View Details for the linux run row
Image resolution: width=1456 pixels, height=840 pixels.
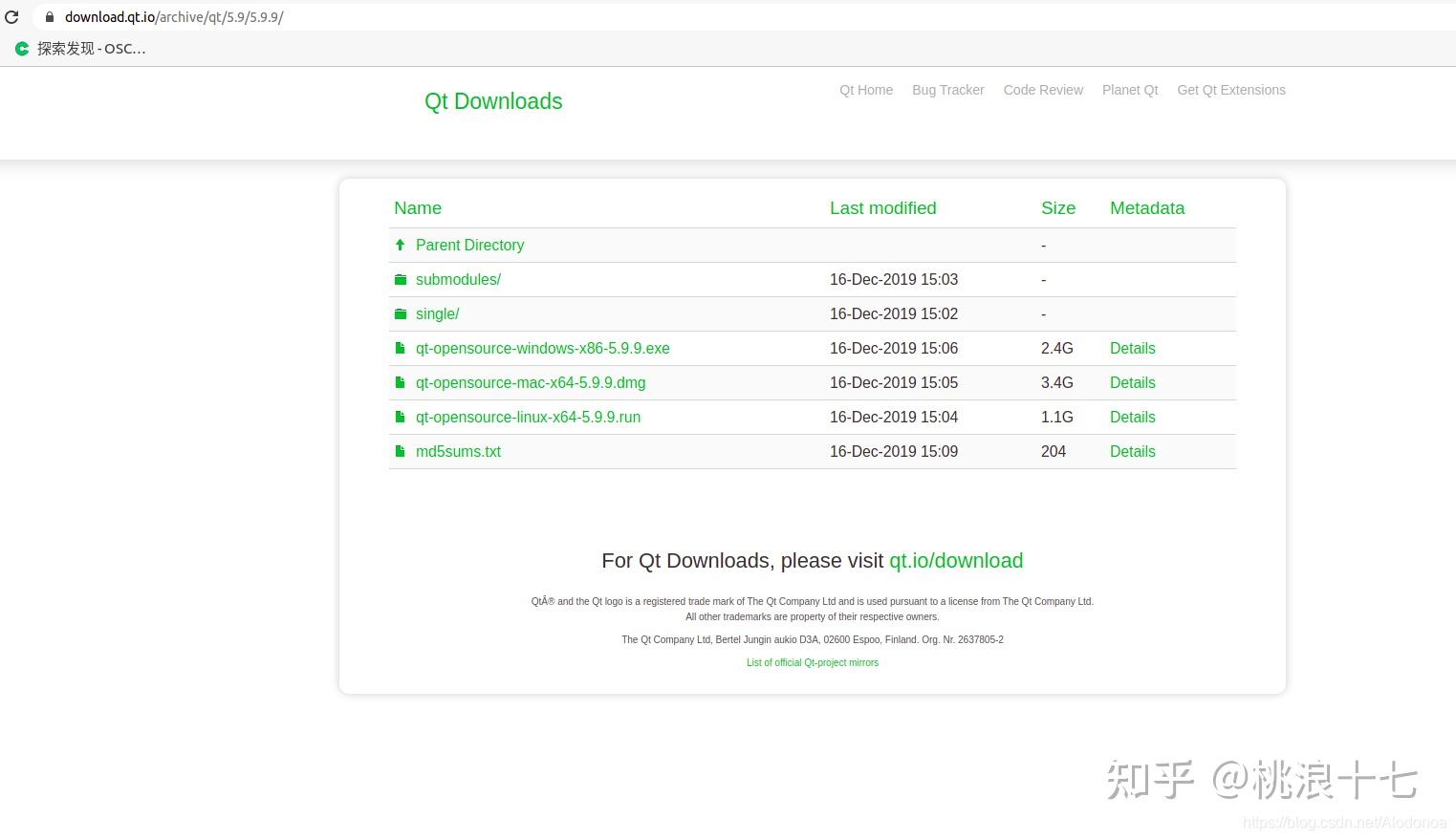pos(1133,417)
